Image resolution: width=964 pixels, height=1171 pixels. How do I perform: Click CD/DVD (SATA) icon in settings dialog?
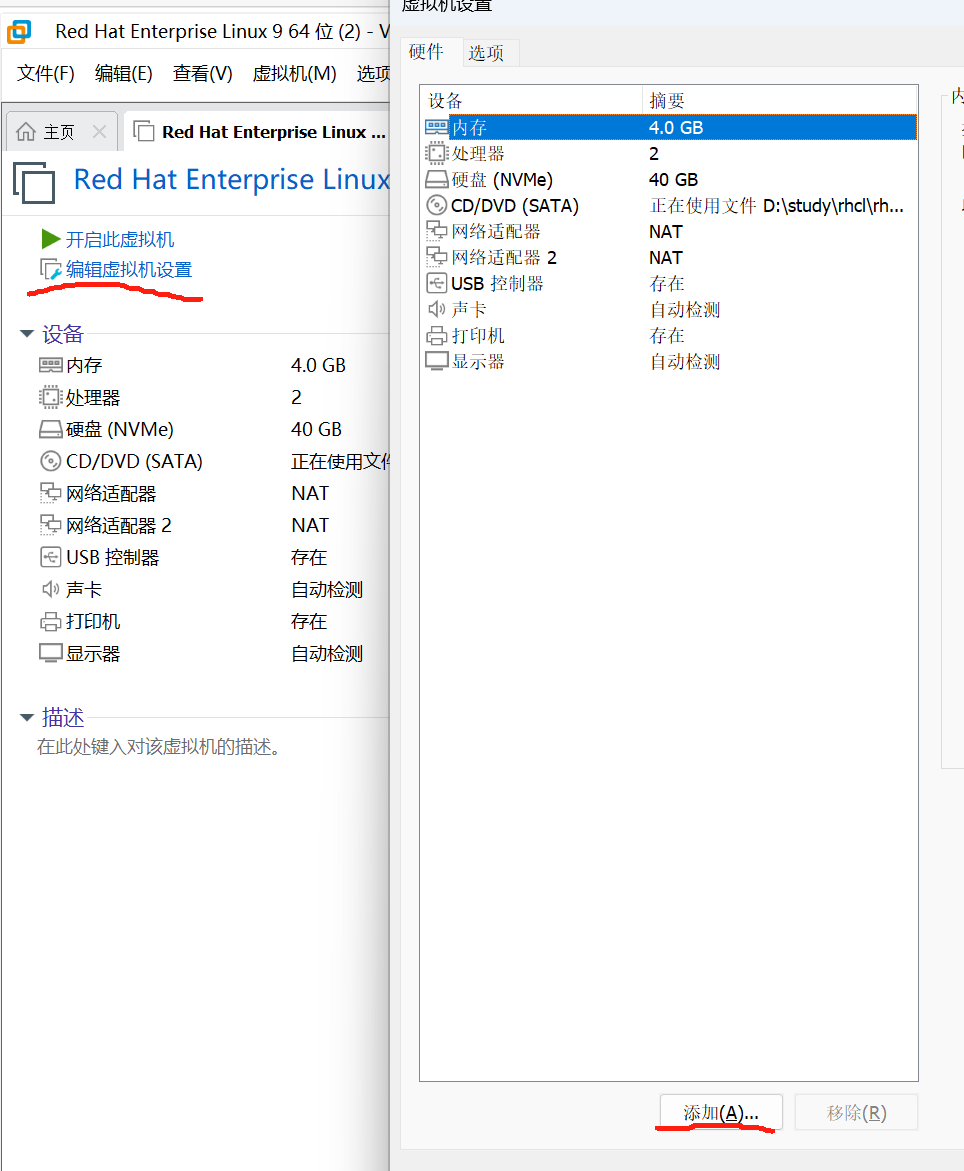pos(436,205)
